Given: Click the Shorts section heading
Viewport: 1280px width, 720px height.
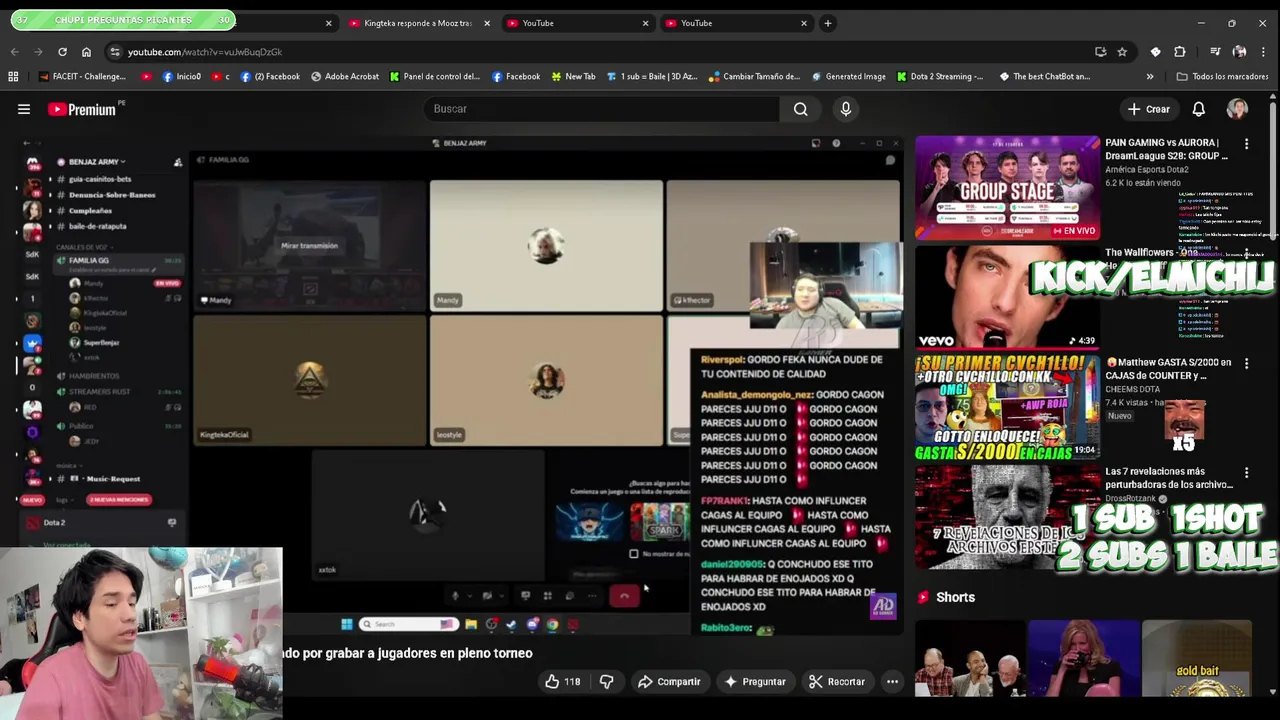Looking at the screenshot, I should (955, 597).
